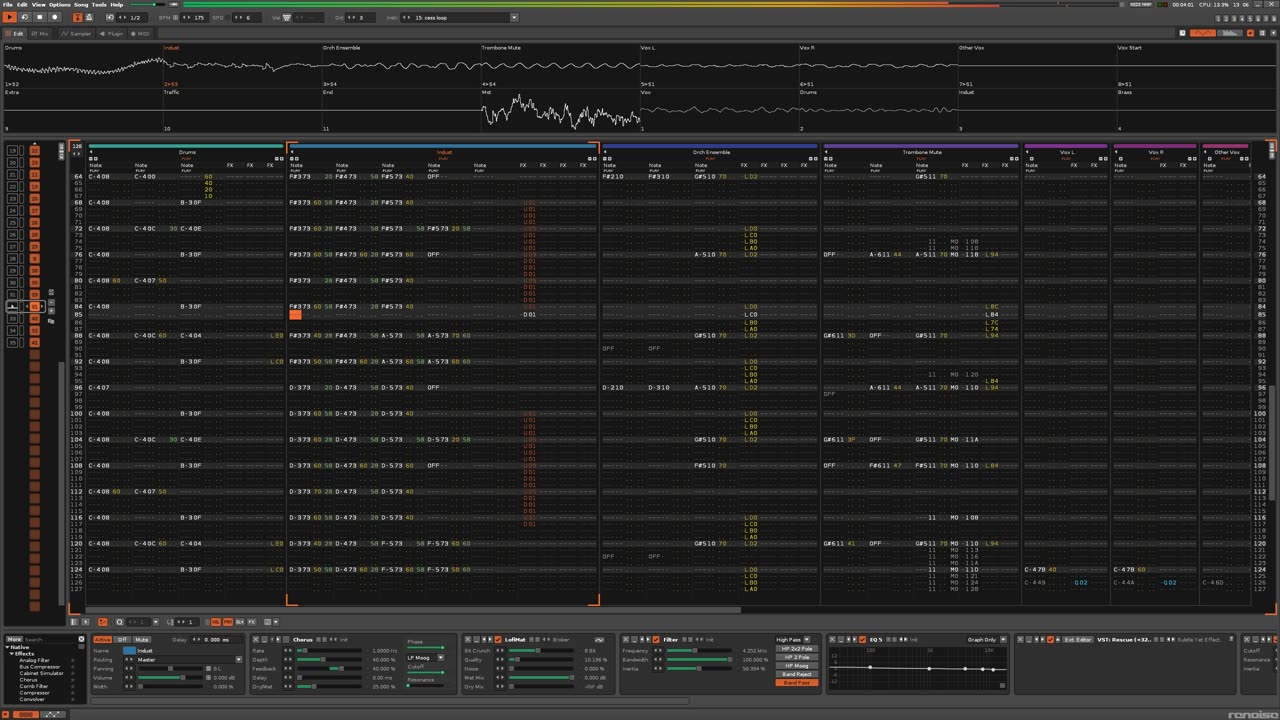Set track state to Active

tap(102, 639)
